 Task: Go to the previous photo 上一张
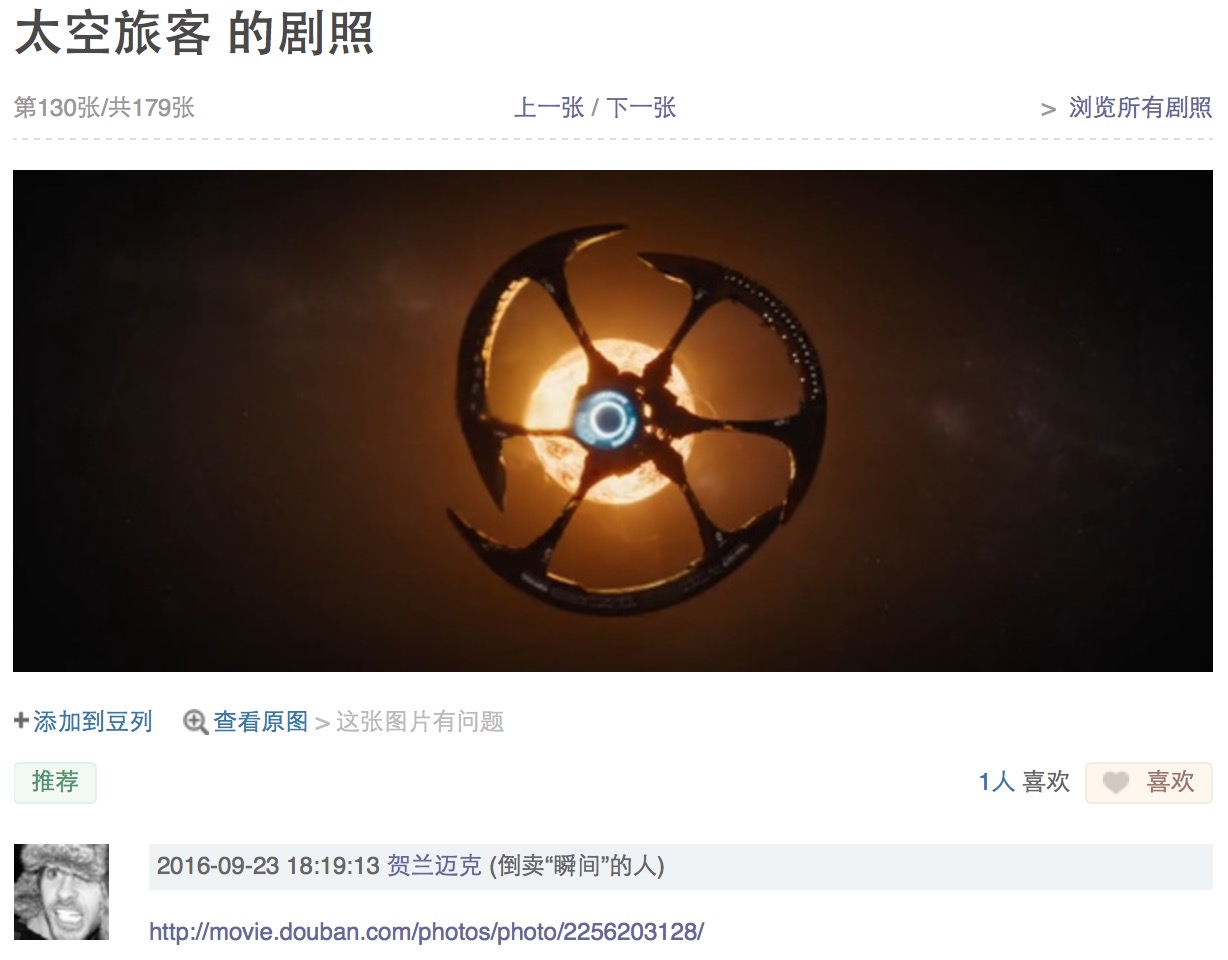pos(549,108)
